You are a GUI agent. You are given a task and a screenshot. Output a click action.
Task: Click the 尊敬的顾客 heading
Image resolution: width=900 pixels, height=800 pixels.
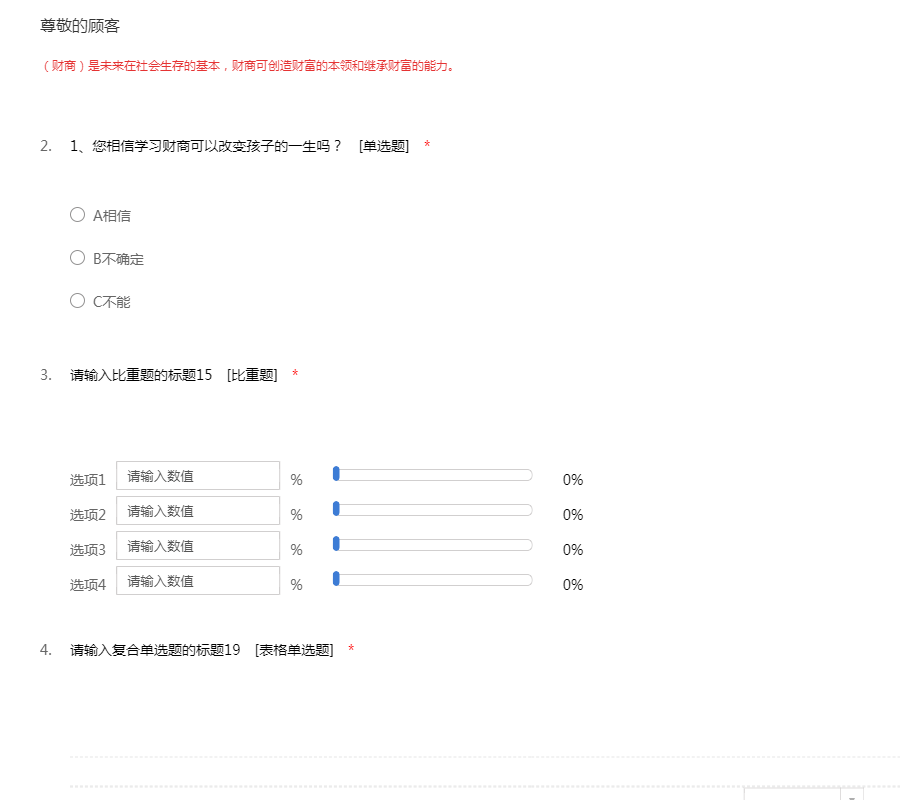coord(80,26)
